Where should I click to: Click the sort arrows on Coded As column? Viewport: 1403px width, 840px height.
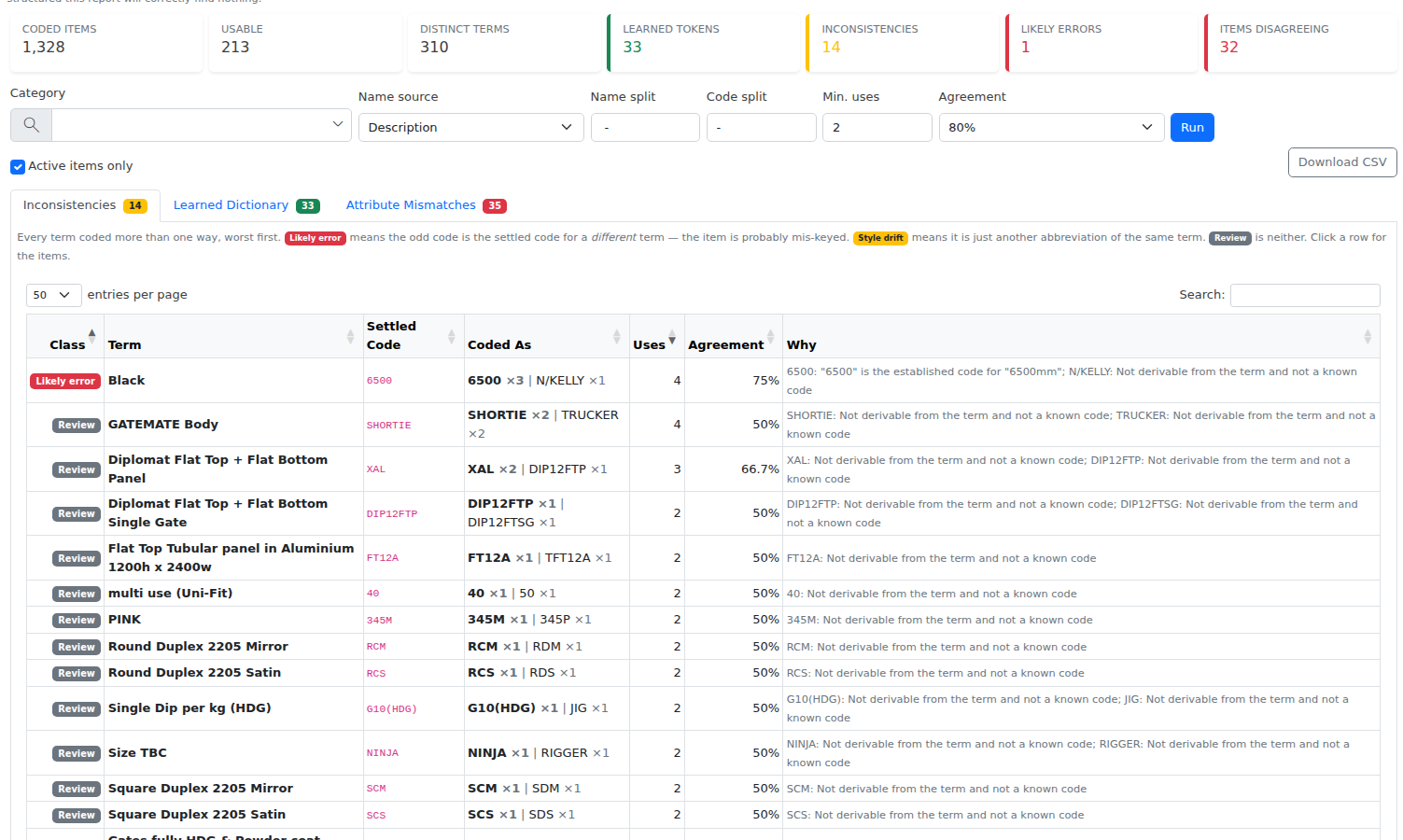coord(617,336)
